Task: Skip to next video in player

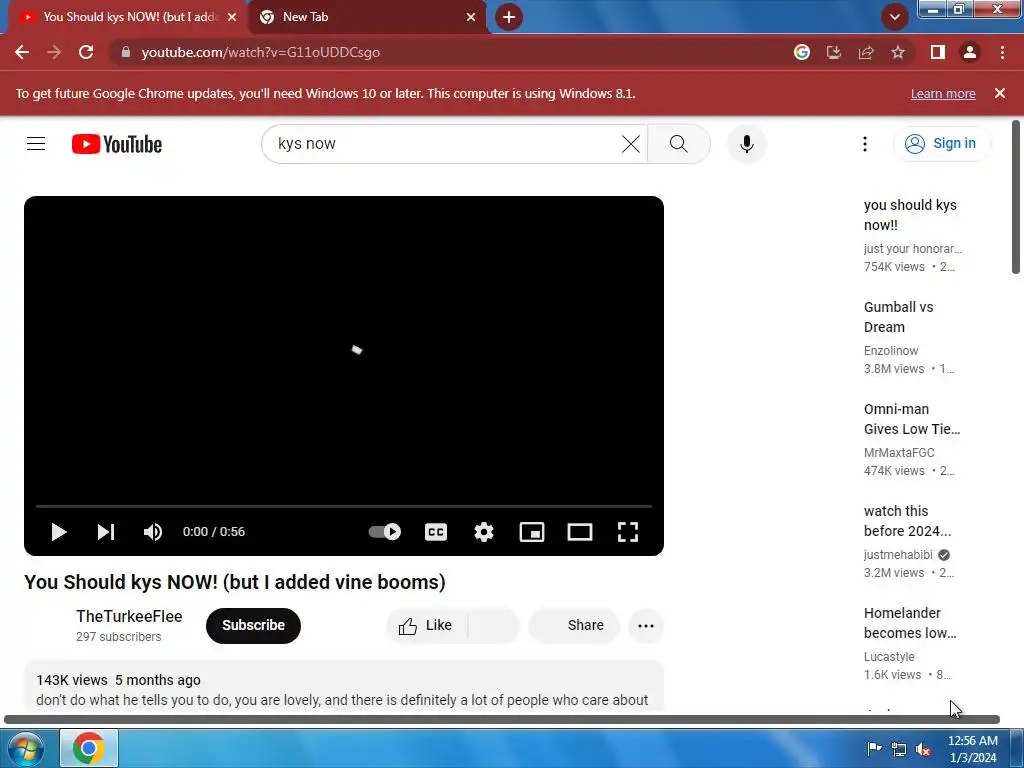Action: pyautogui.click(x=106, y=532)
